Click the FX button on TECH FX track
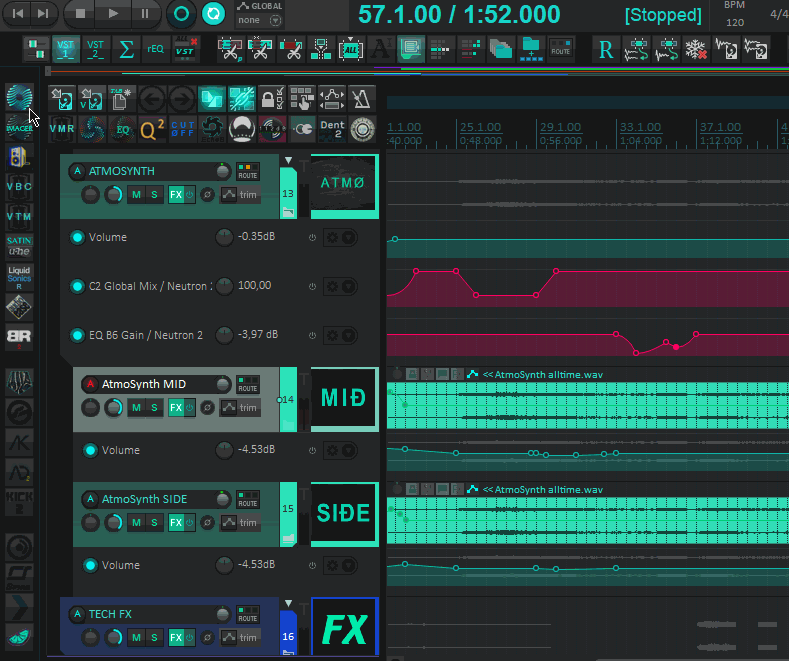Screen dimensions: 789x661 tap(176, 637)
